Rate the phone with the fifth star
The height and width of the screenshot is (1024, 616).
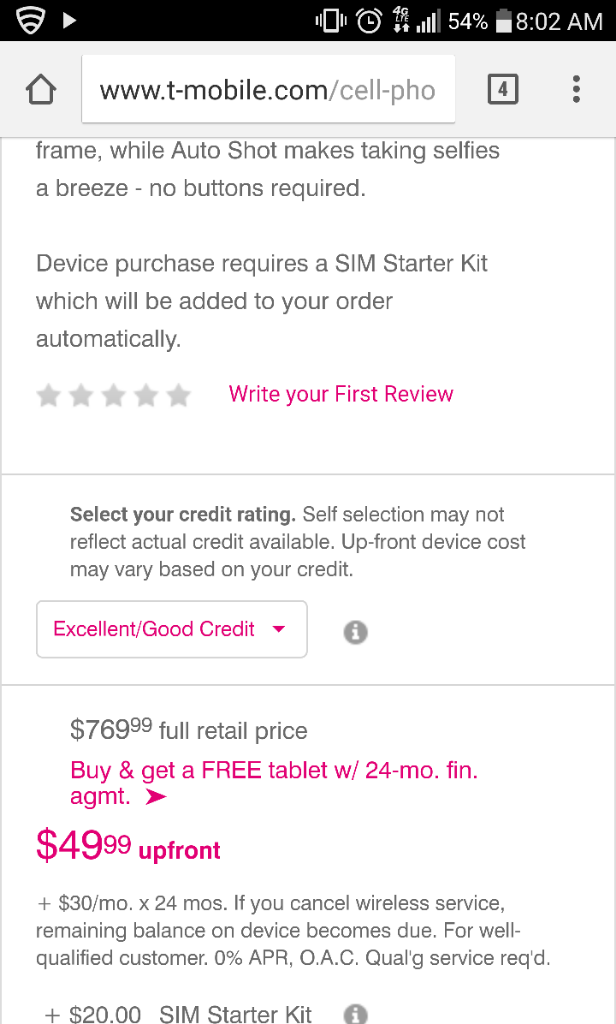point(178,395)
